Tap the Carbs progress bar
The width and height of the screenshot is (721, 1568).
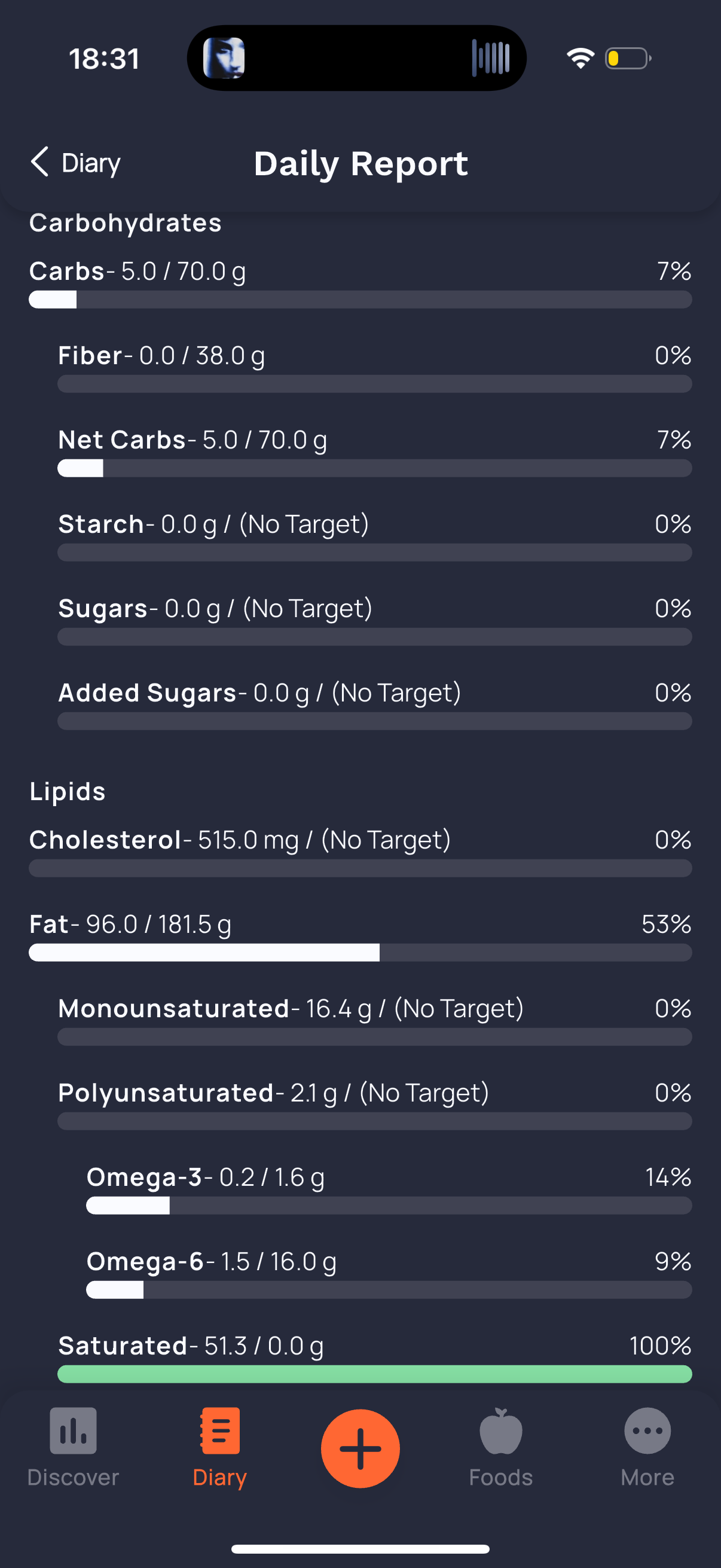(x=360, y=300)
